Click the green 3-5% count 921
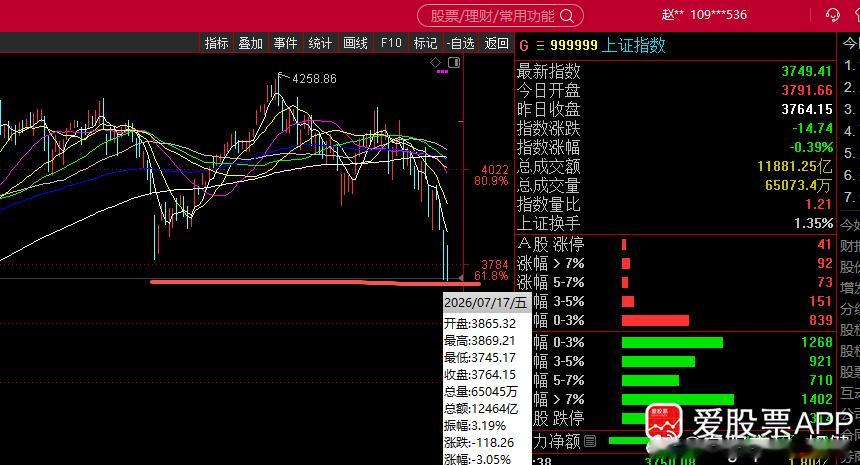This screenshot has height=465, width=860. 821,361
